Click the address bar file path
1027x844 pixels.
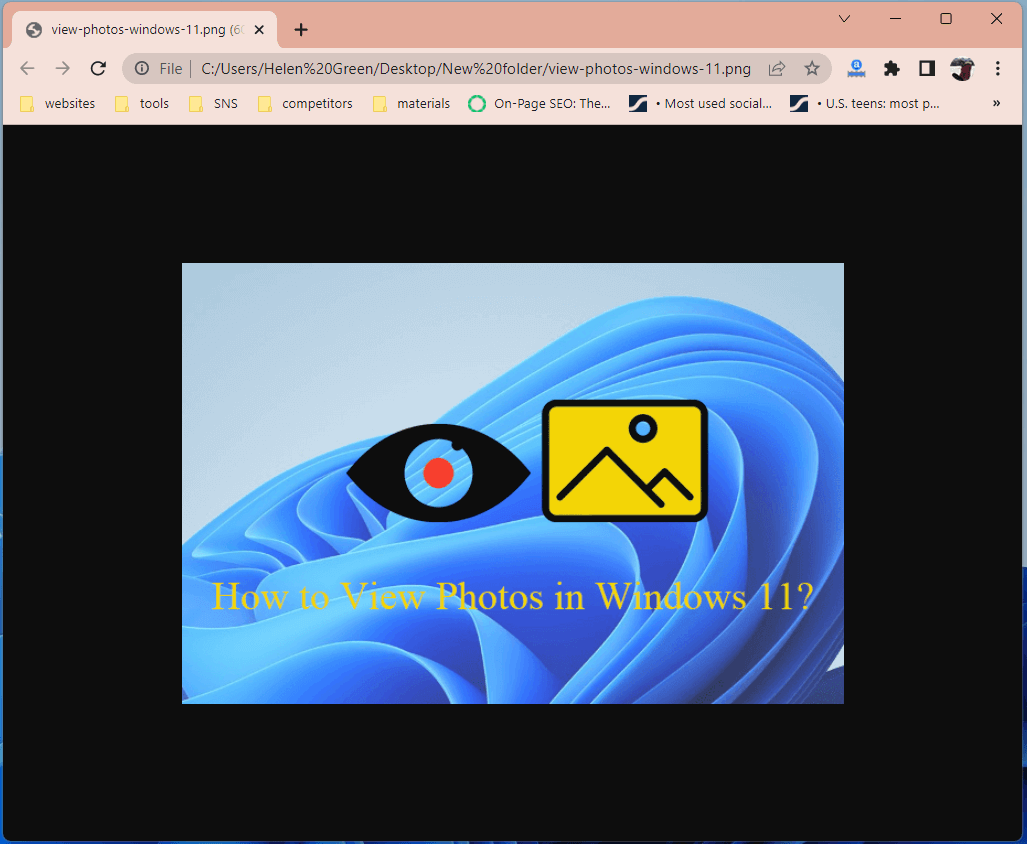click(476, 69)
